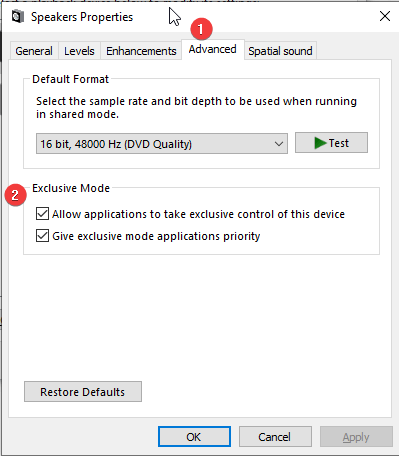Open the default format sample rate dropdown

(x=162, y=144)
